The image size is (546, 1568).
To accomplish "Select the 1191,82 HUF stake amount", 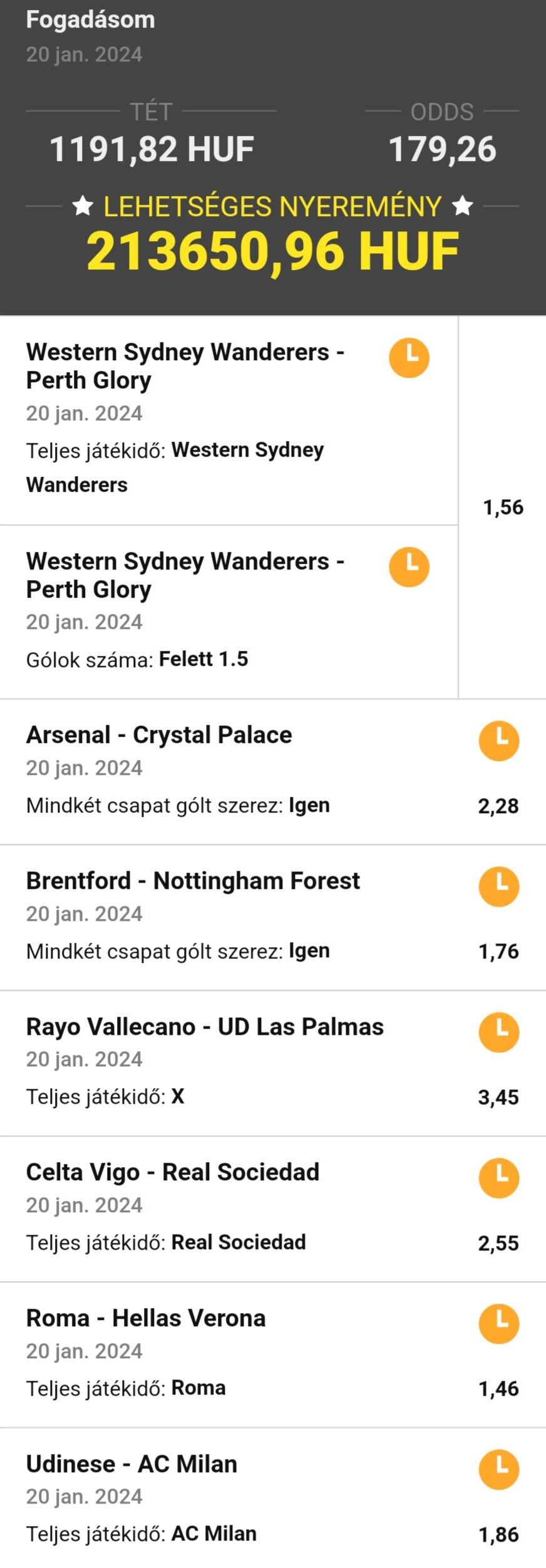I will pyautogui.click(x=152, y=149).
